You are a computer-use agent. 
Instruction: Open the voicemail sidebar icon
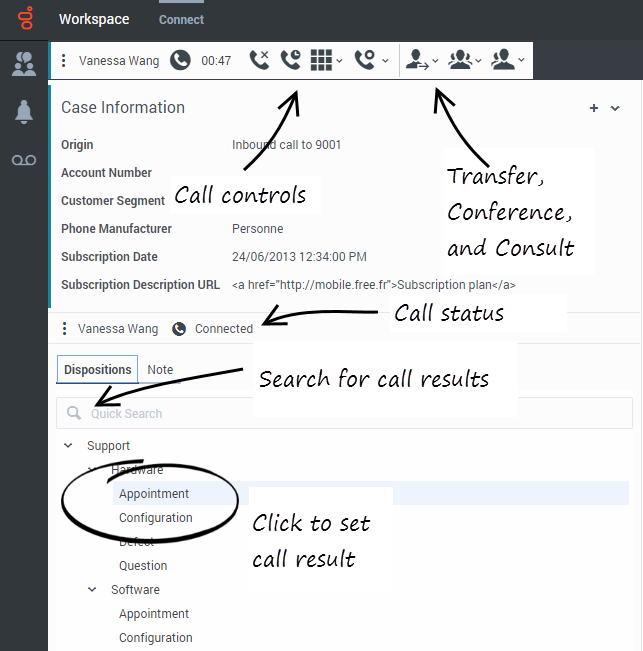click(24, 161)
